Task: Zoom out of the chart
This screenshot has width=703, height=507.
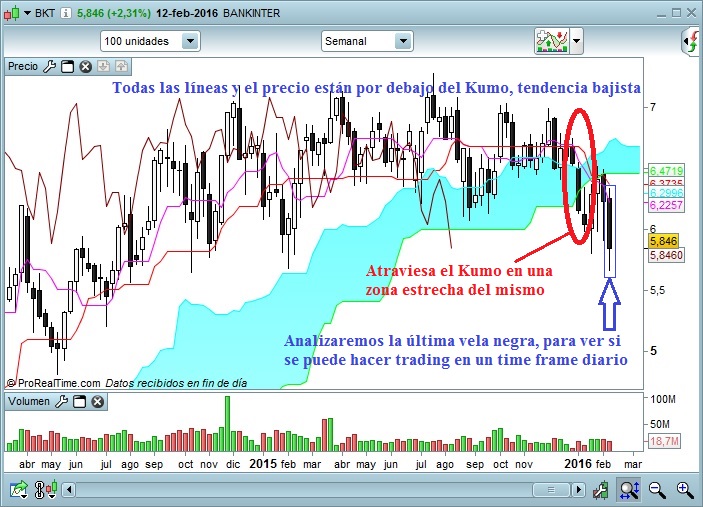Action: coord(657,490)
